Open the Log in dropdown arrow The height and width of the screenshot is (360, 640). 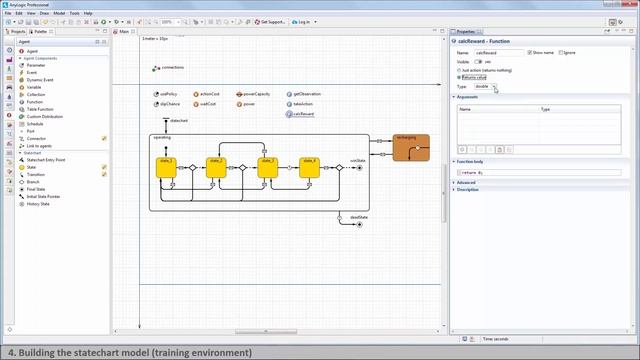point(315,22)
